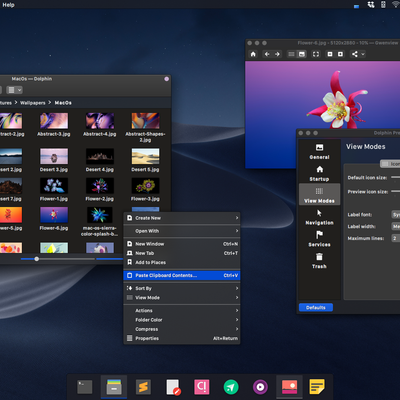The height and width of the screenshot is (400, 400).
Task: Choose New Window from context menu
Action: (182, 244)
